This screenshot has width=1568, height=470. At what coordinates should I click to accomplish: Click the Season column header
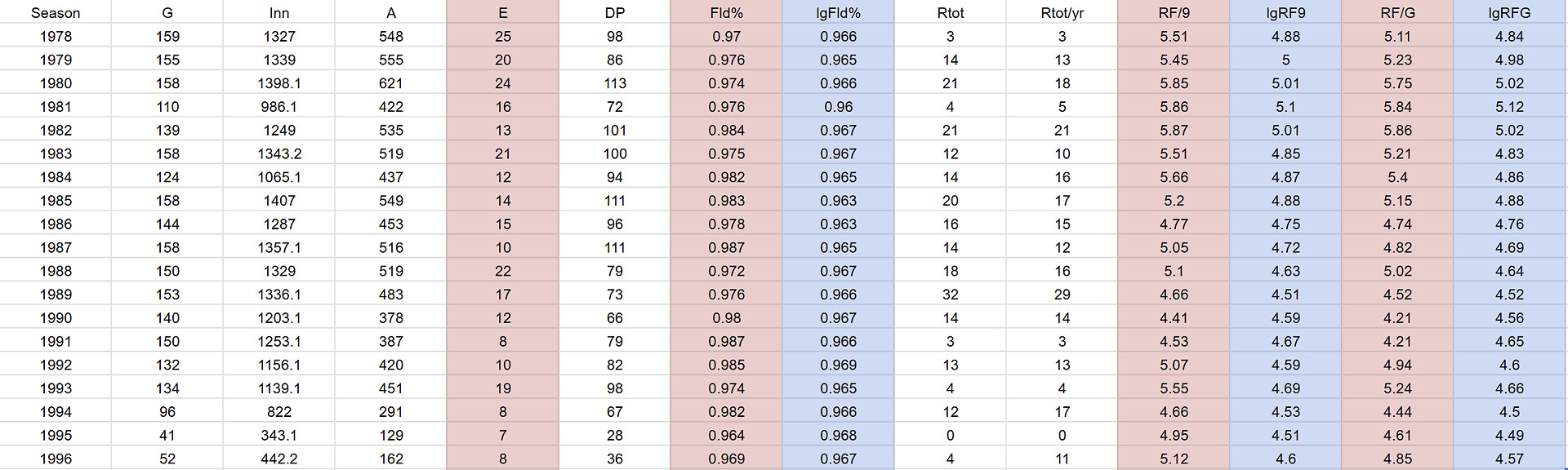pyautogui.click(x=56, y=13)
